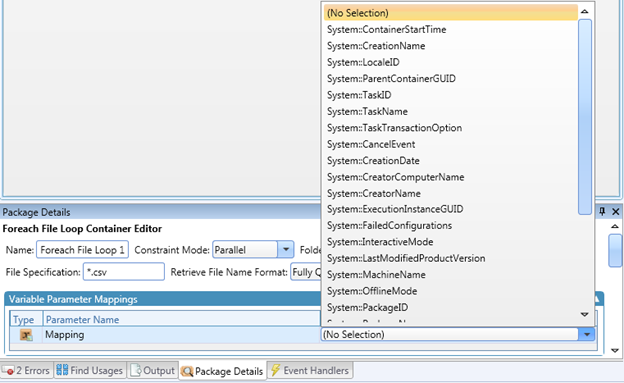Pin the Package Details panel
This screenshot has height=383, width=624.
(602, 211)
